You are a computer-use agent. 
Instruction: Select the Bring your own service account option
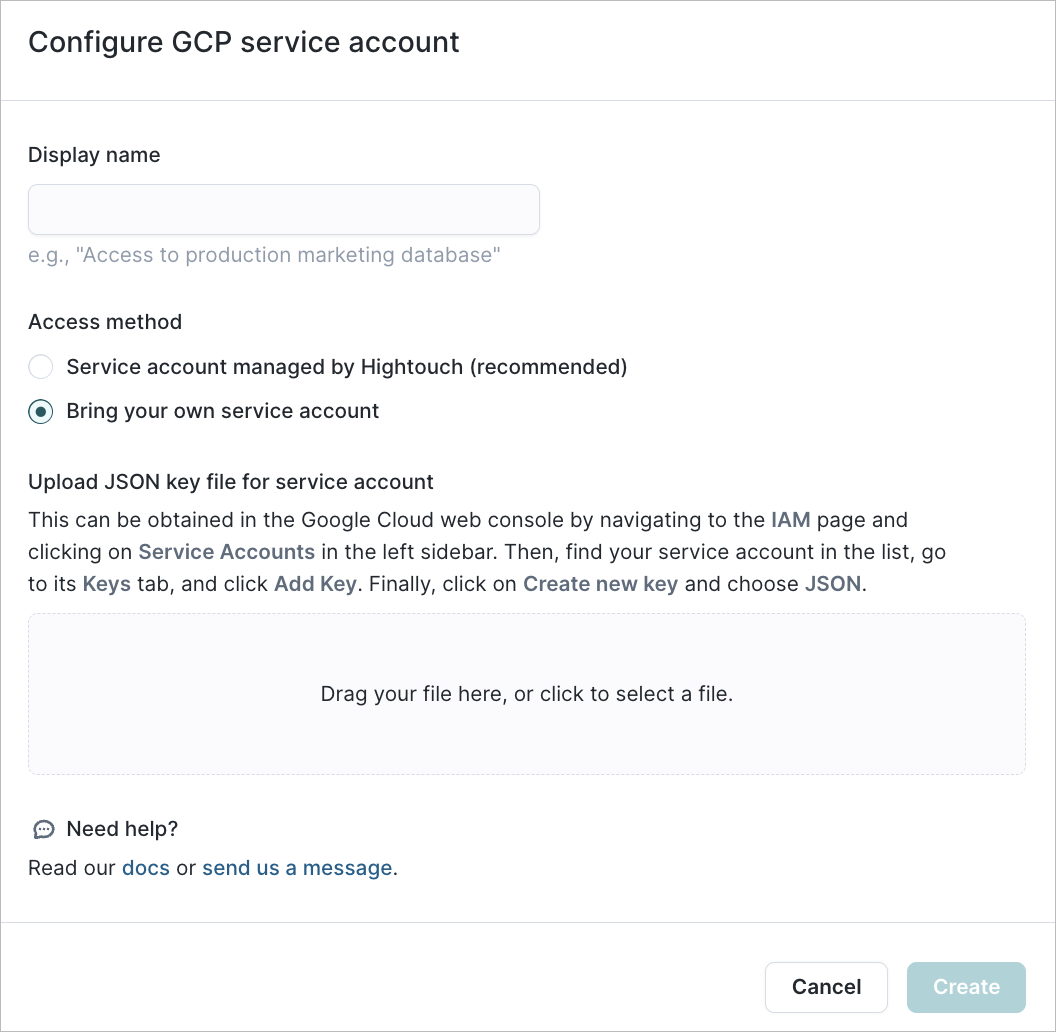(x=40, y=411)
